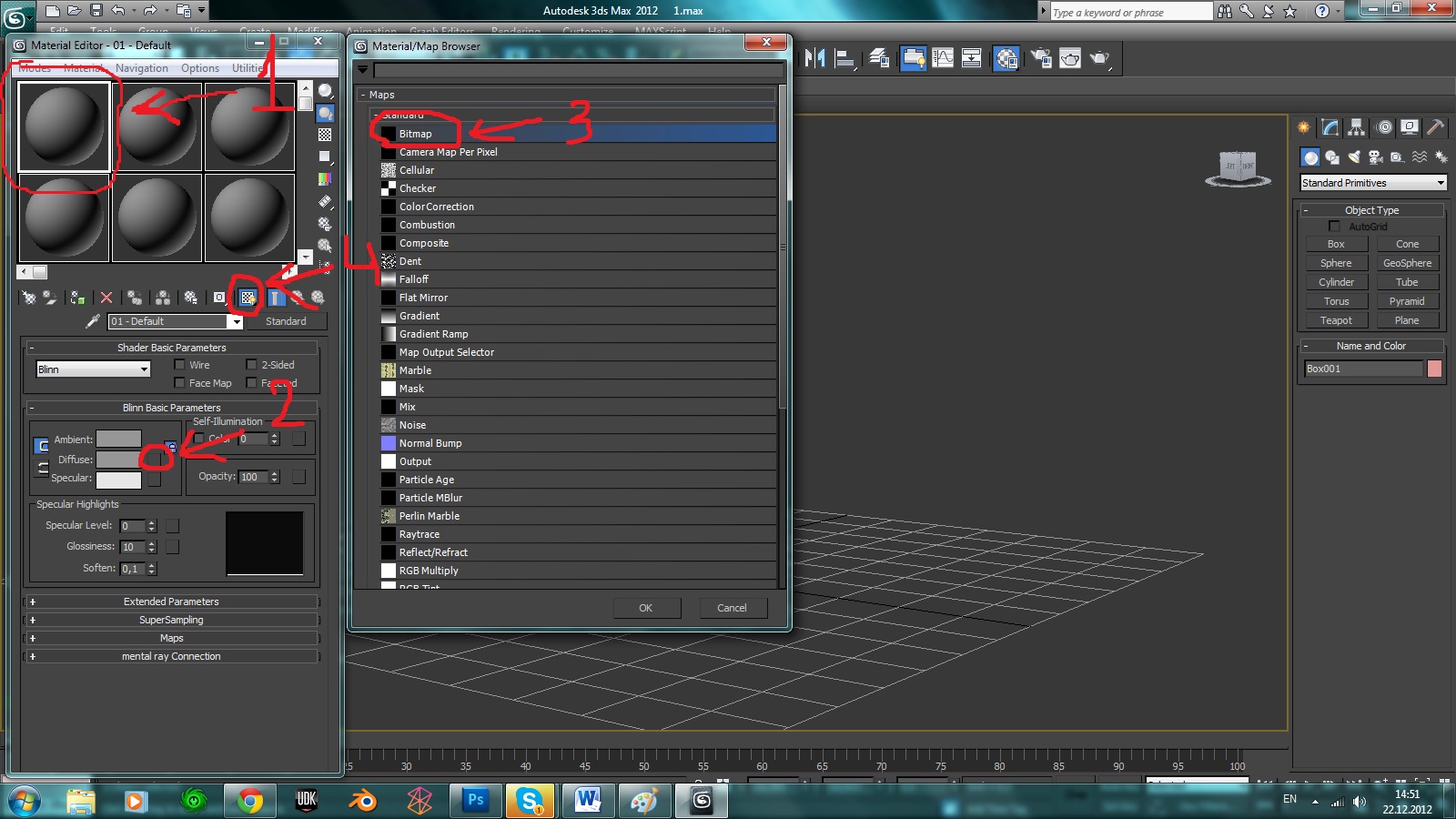
Task: Click the Specular color swatch
Action: [x=119, y=479]
